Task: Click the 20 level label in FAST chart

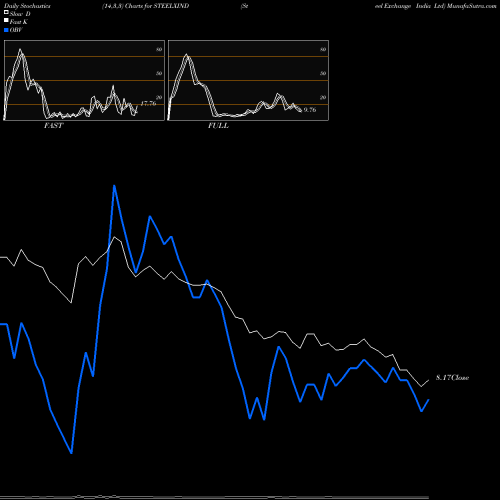Action: (159, 97)
